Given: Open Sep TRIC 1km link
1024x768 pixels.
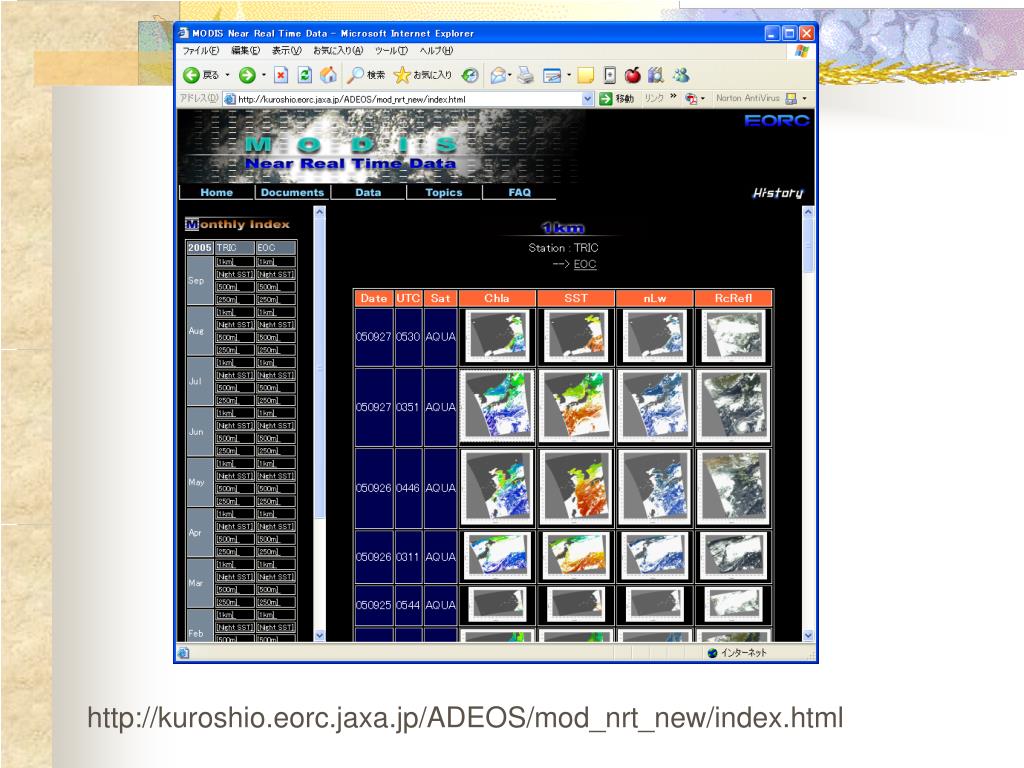Looking at the screenshot, I should click(x=226, y=262).
